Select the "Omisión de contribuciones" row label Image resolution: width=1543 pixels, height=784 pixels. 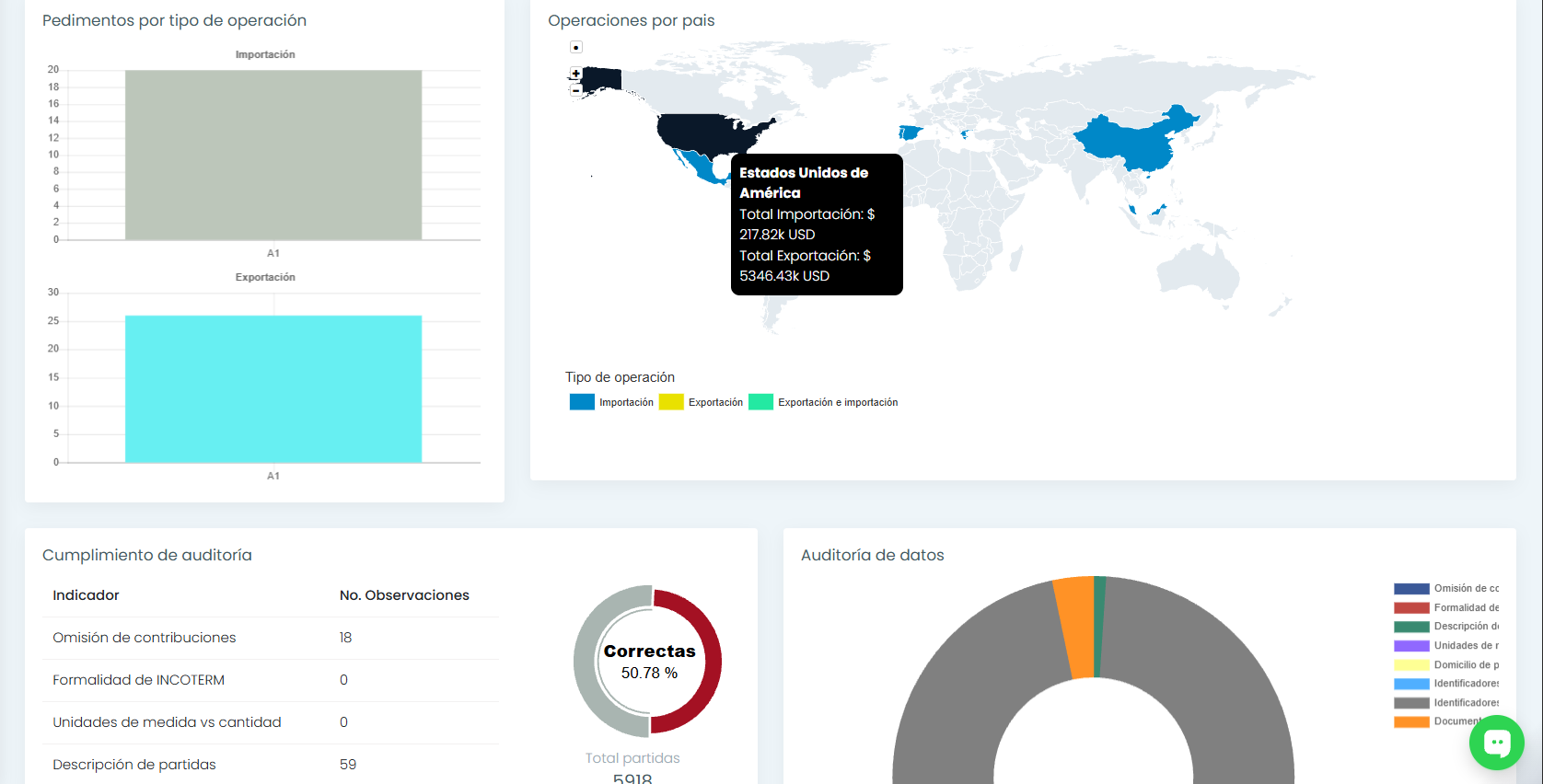tap(144, 638)
